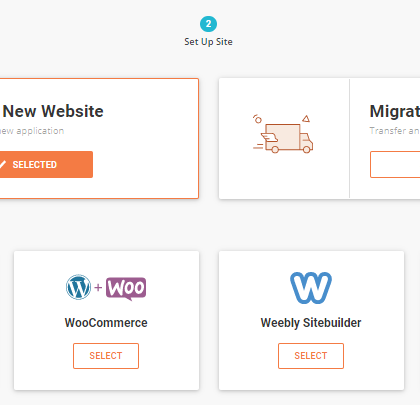Click the SELECTED button on New Website
Screen dimensions: 420x405
tap(46, 164)
